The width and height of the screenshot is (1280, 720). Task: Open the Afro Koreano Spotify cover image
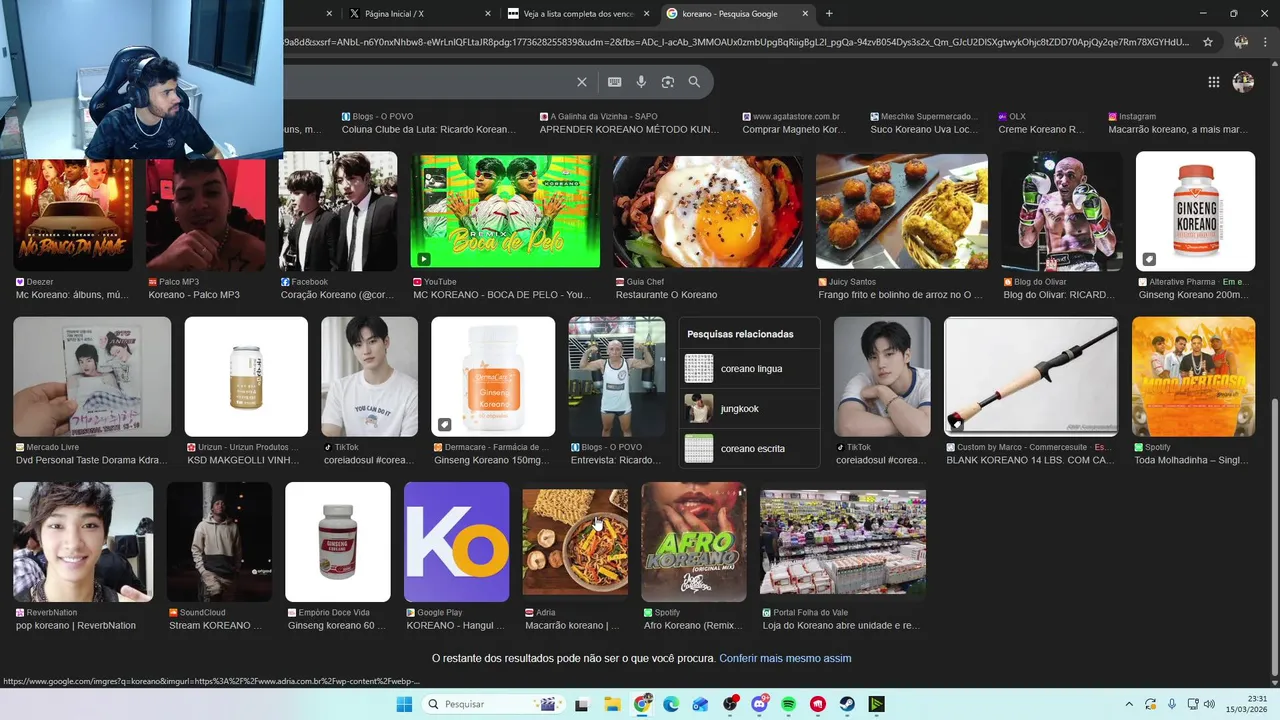pos(694,542)
